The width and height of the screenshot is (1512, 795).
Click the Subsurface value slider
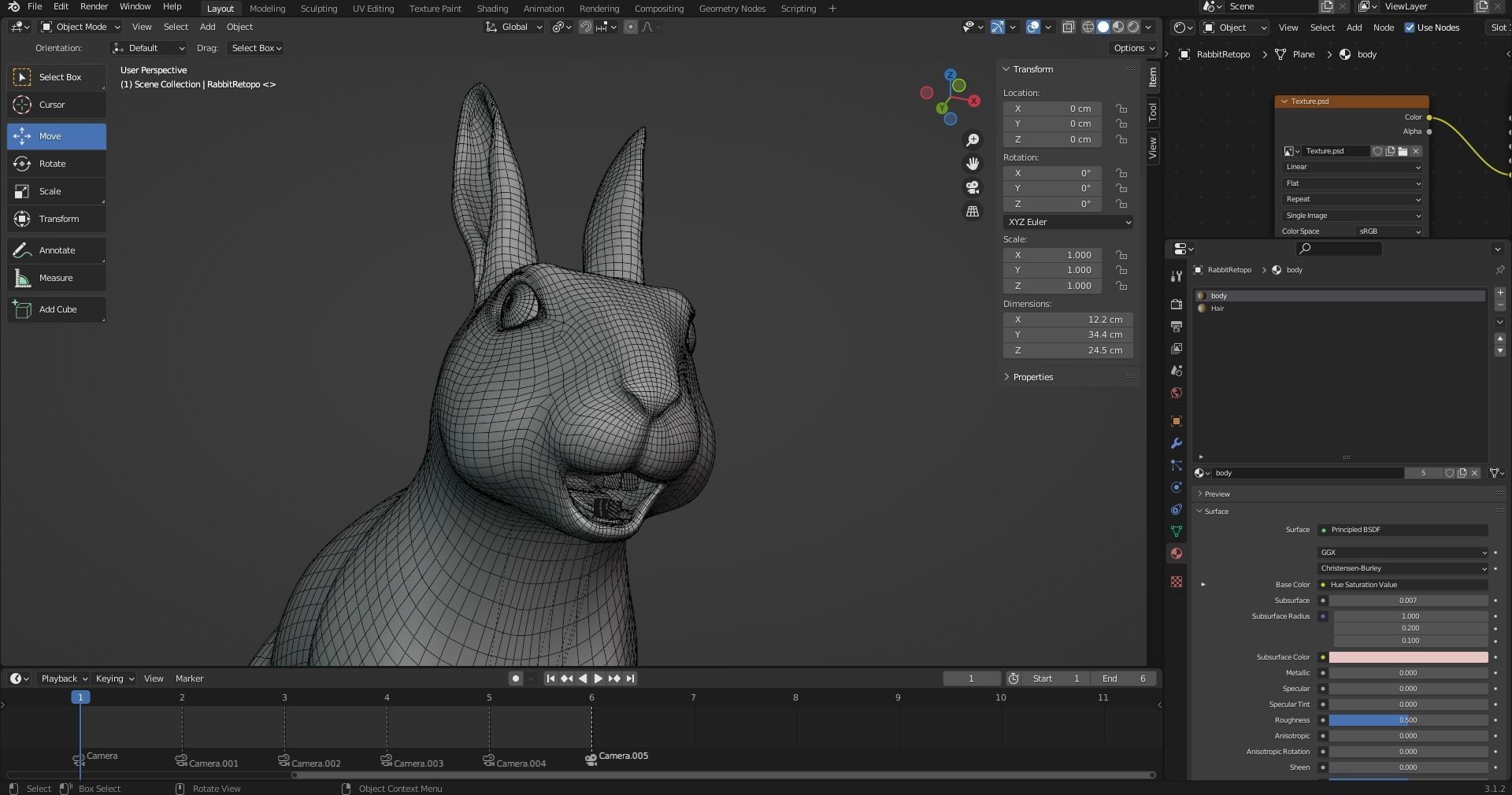click(x=1409, y=601)
